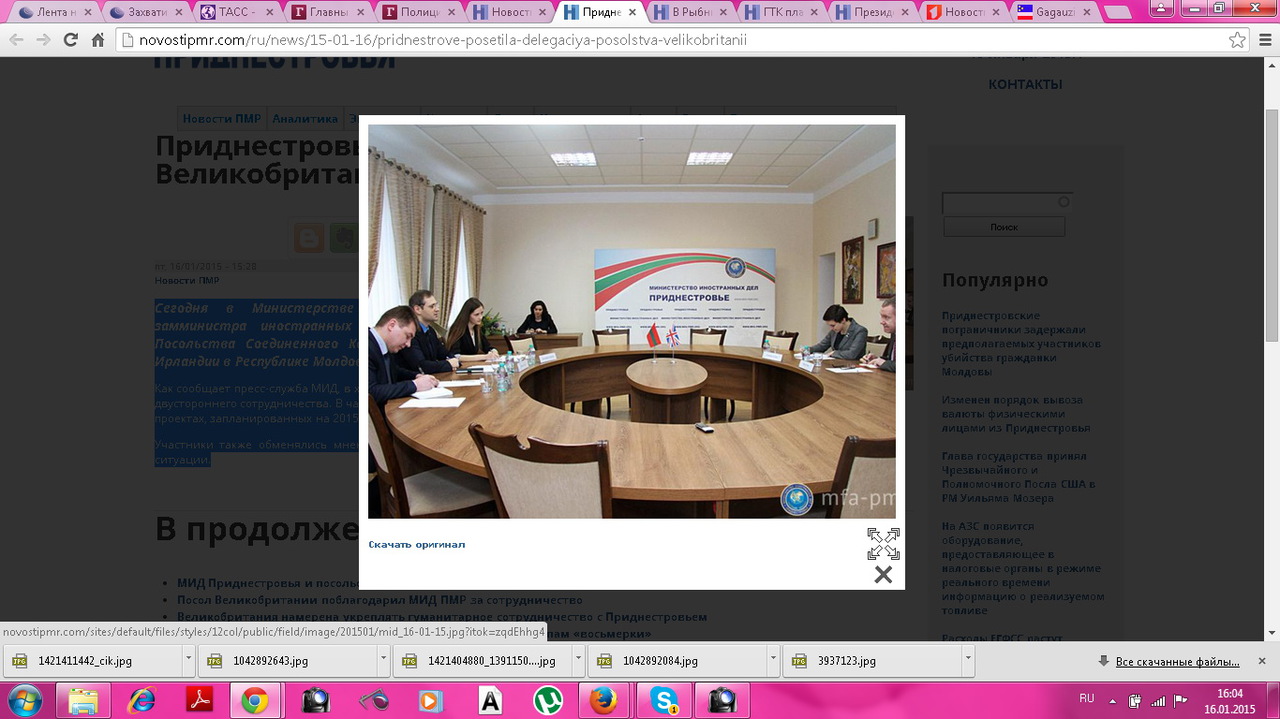The image size is (1280, 719).
Task: Click the browser forward arrow
Action: [x=43, y=40]
